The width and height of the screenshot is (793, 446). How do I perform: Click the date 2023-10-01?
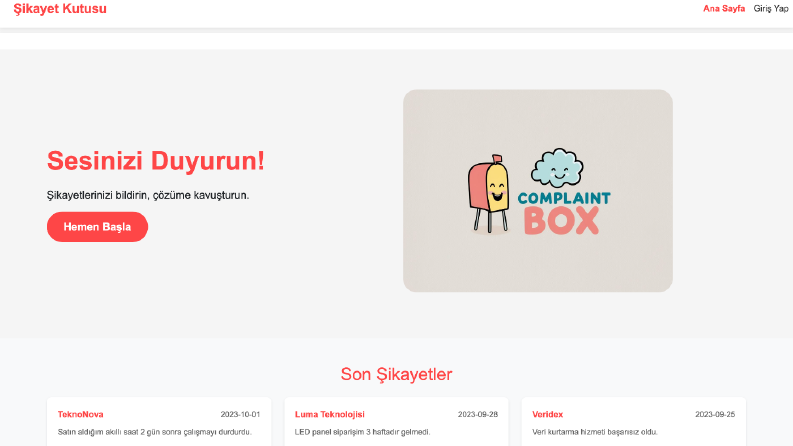pos(240,414)
